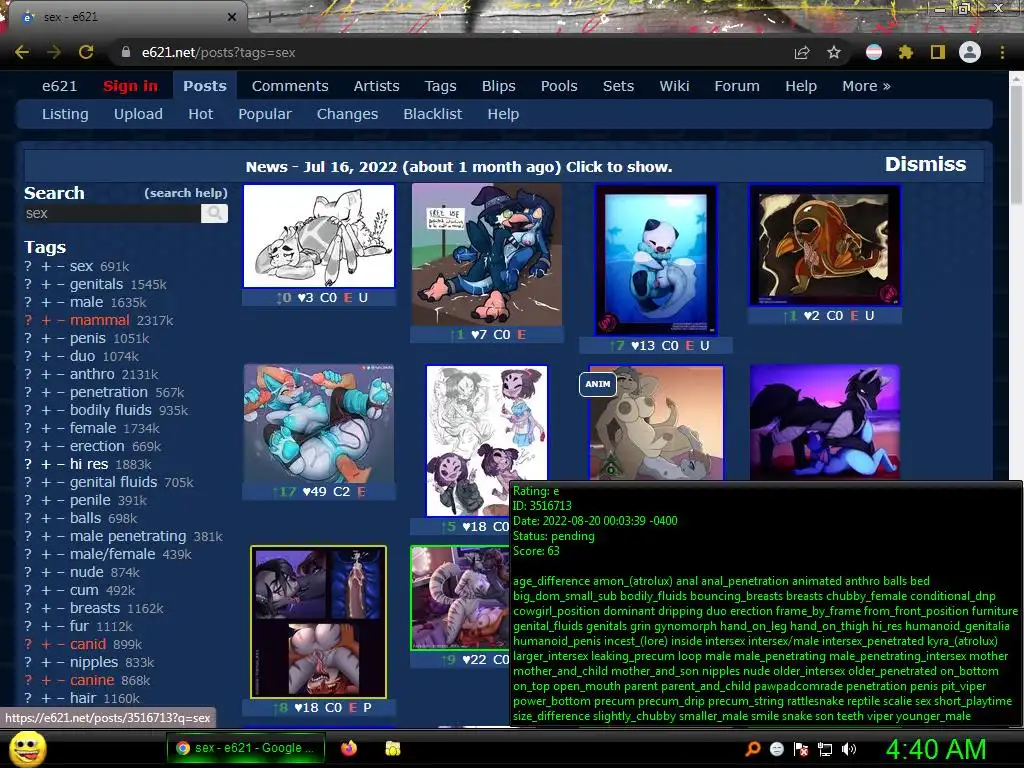Go back with the browser back arrow
1024x768 pixels.
coord(22,52)
